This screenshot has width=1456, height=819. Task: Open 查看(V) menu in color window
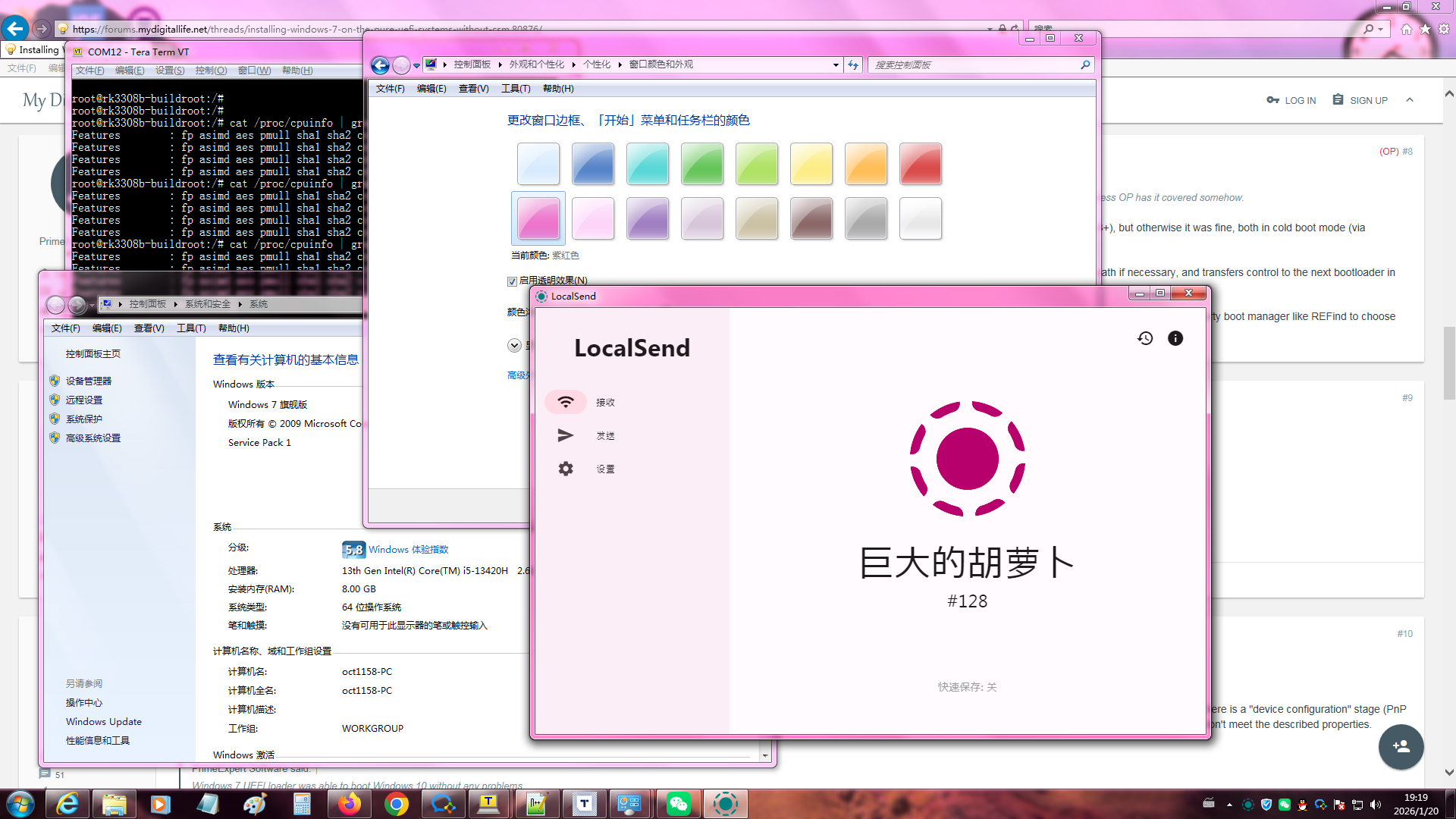pyautogui.click(x=473, y=89)
